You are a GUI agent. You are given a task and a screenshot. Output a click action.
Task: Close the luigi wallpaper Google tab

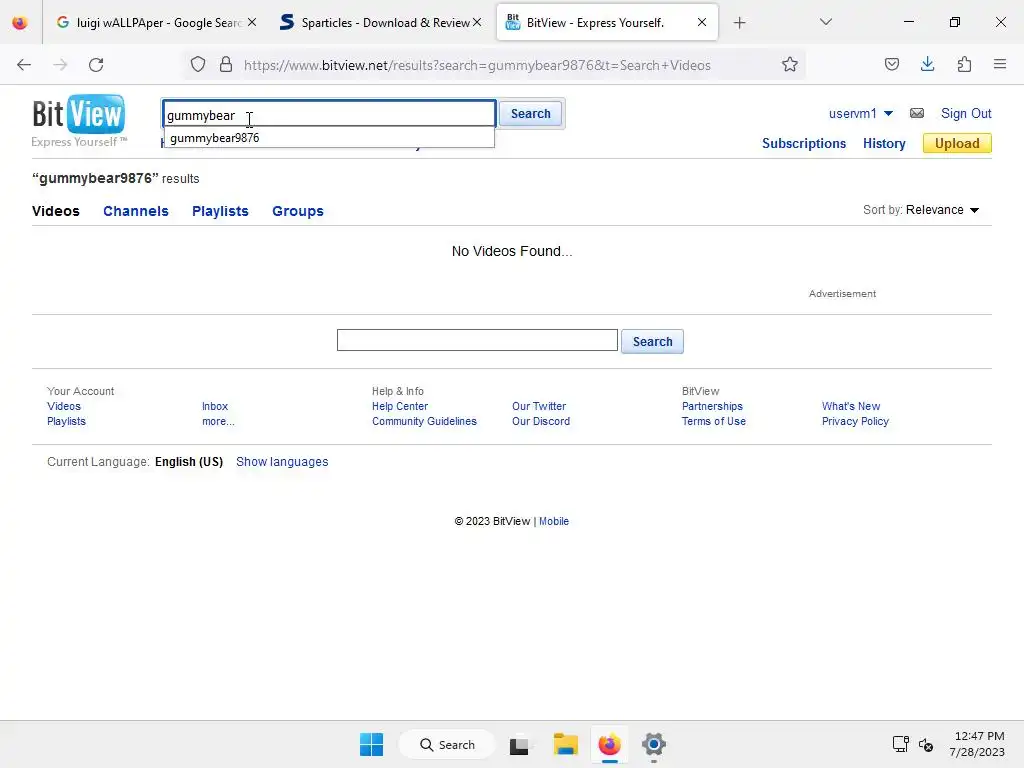252,22
